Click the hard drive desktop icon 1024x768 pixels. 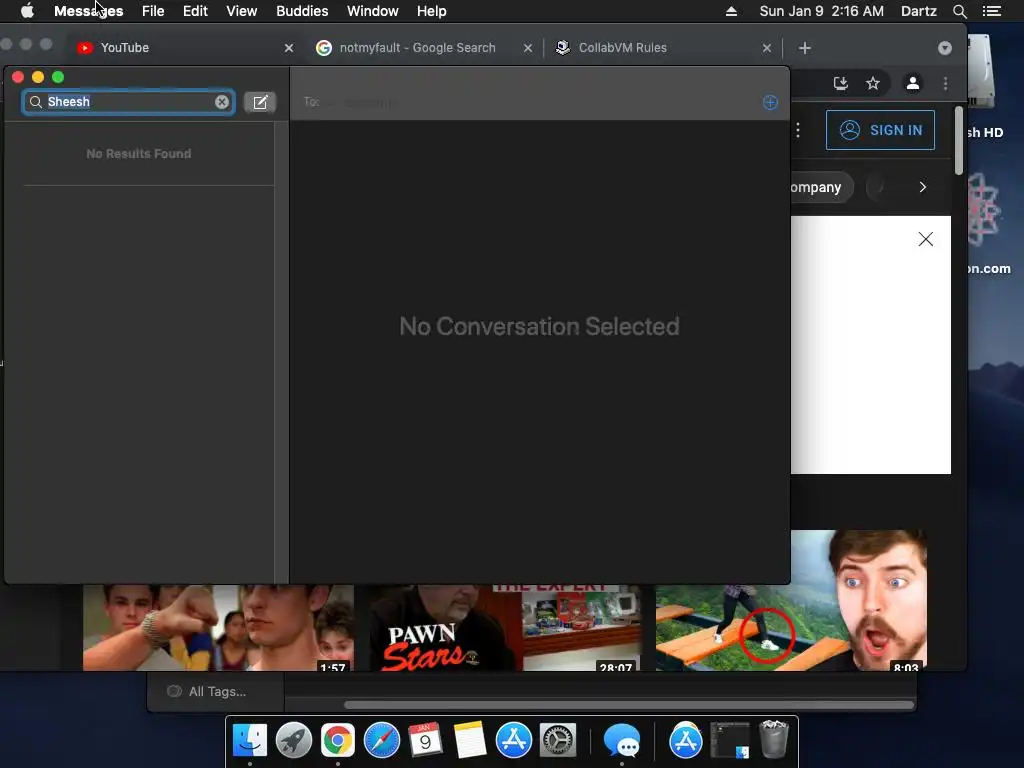coord(980,72)
